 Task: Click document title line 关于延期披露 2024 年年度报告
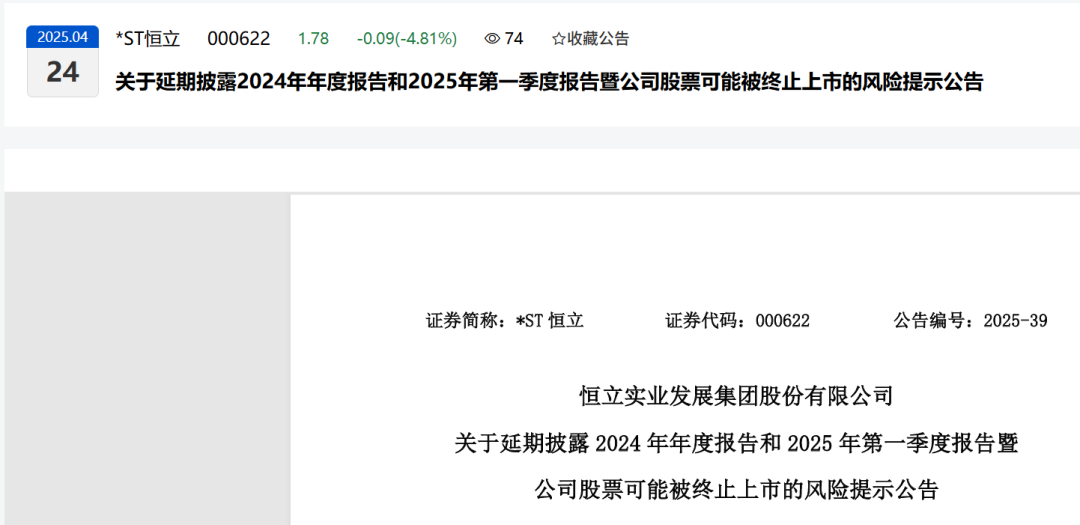click(736, 444)
